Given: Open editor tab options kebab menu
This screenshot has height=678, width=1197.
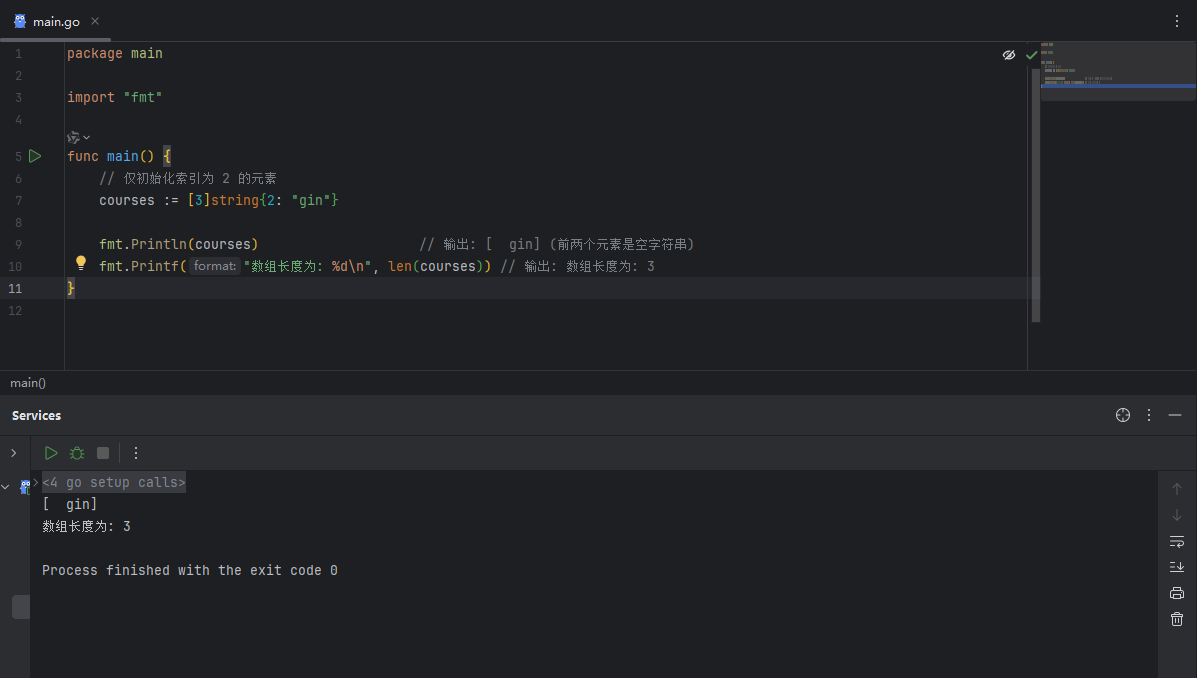Looking at the screenshot, I should click(x=1177, y=21).
